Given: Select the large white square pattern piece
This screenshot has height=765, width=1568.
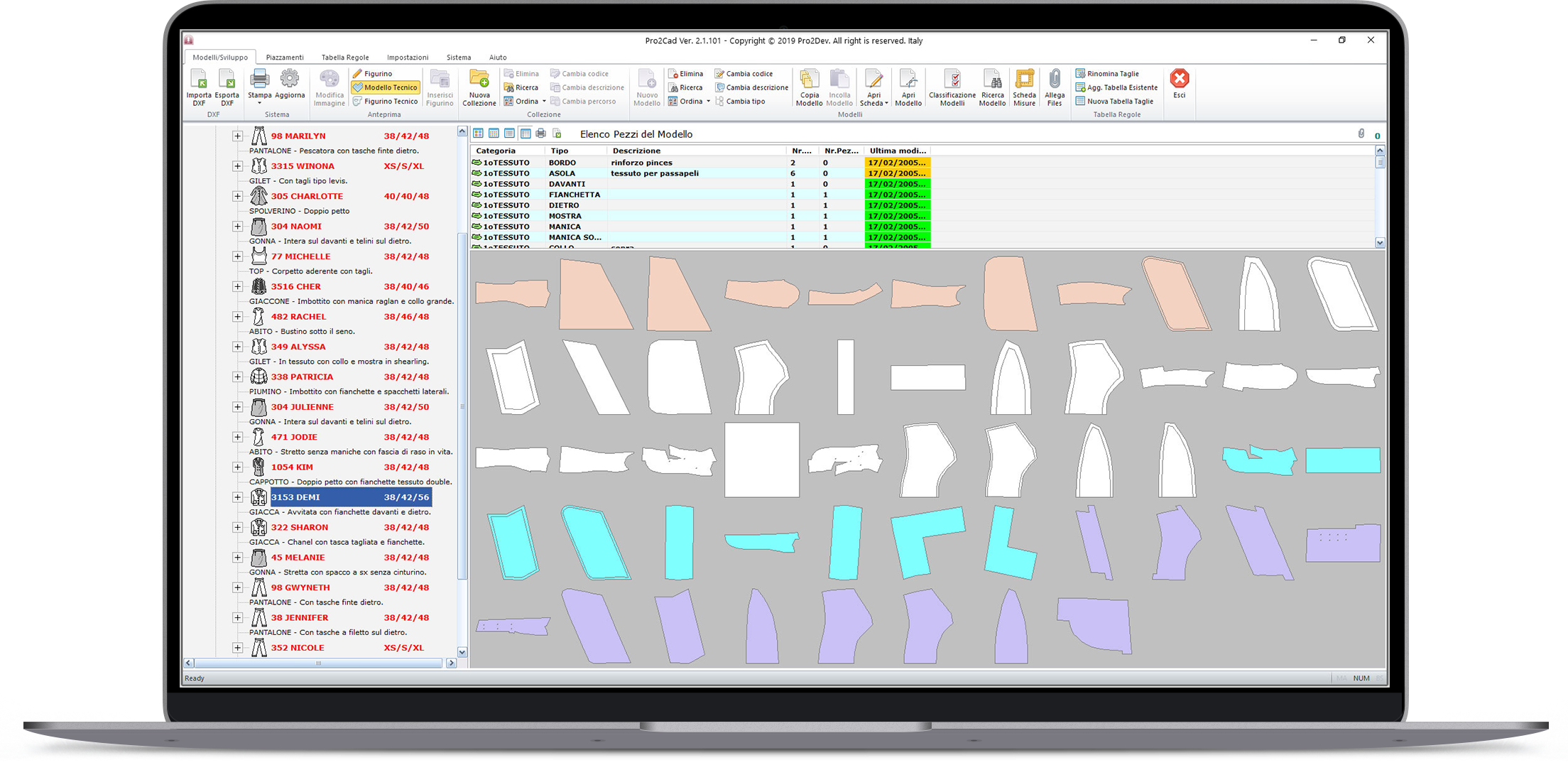Looking at the screenshot, I should click(761, 460).
